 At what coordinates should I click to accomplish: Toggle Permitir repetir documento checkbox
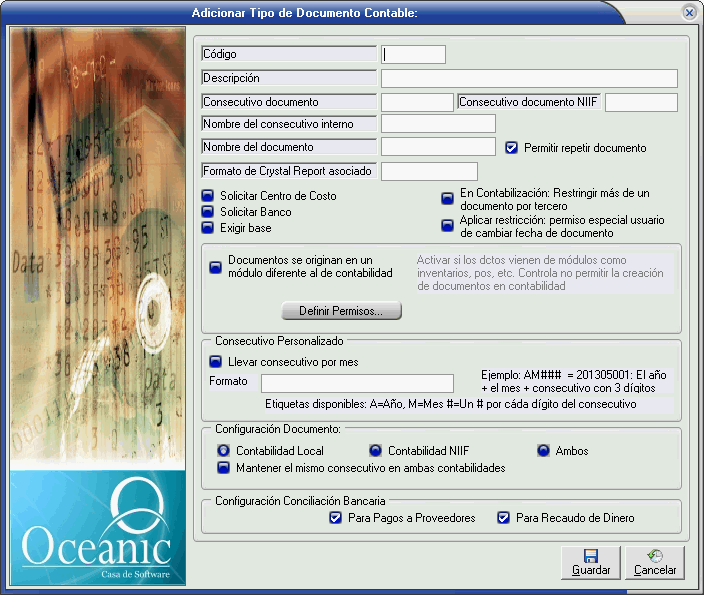(512, 148)
